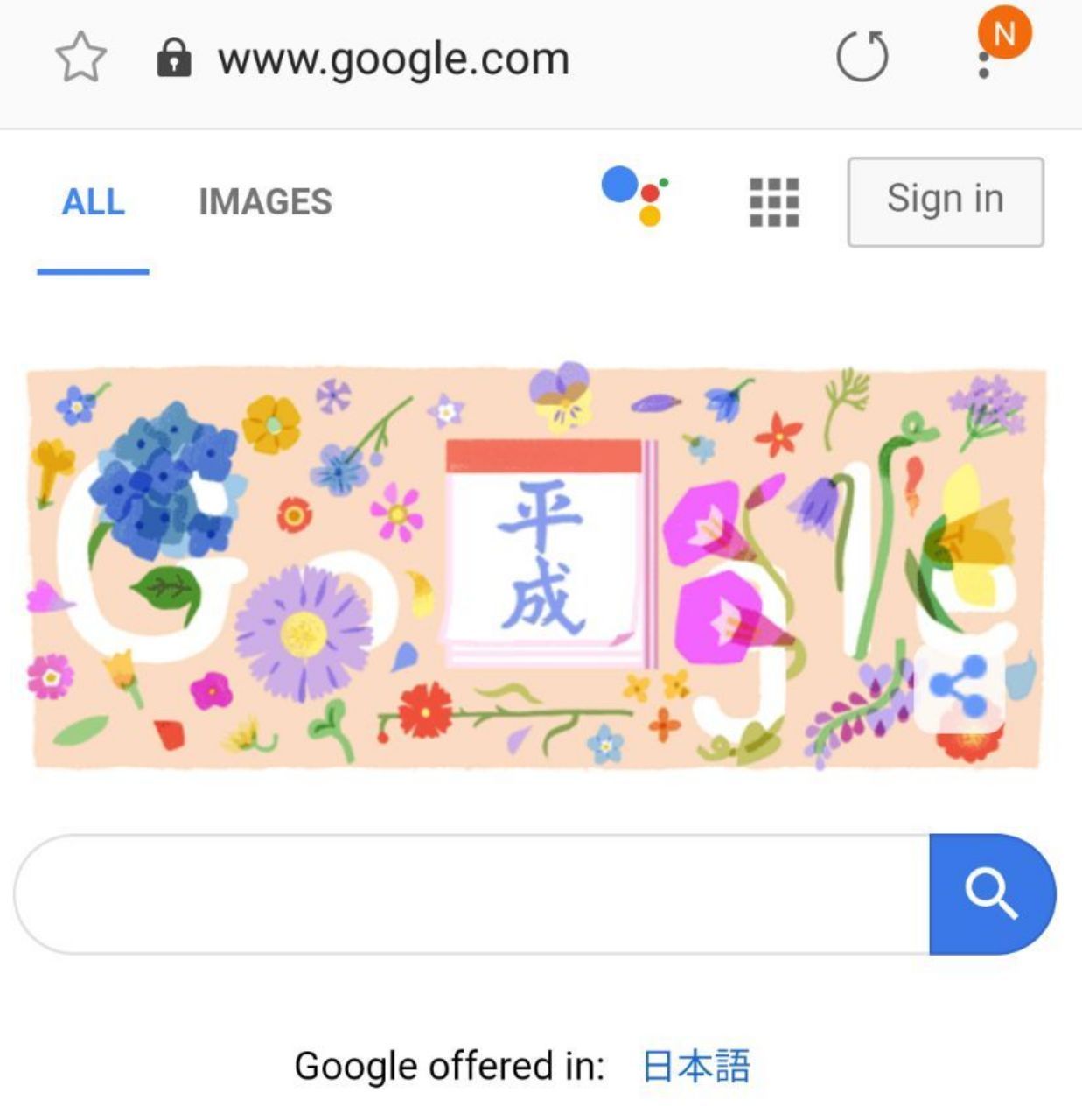The image size is (1082, 1120).
Task: Click the Sign in button
Action: 946,201
